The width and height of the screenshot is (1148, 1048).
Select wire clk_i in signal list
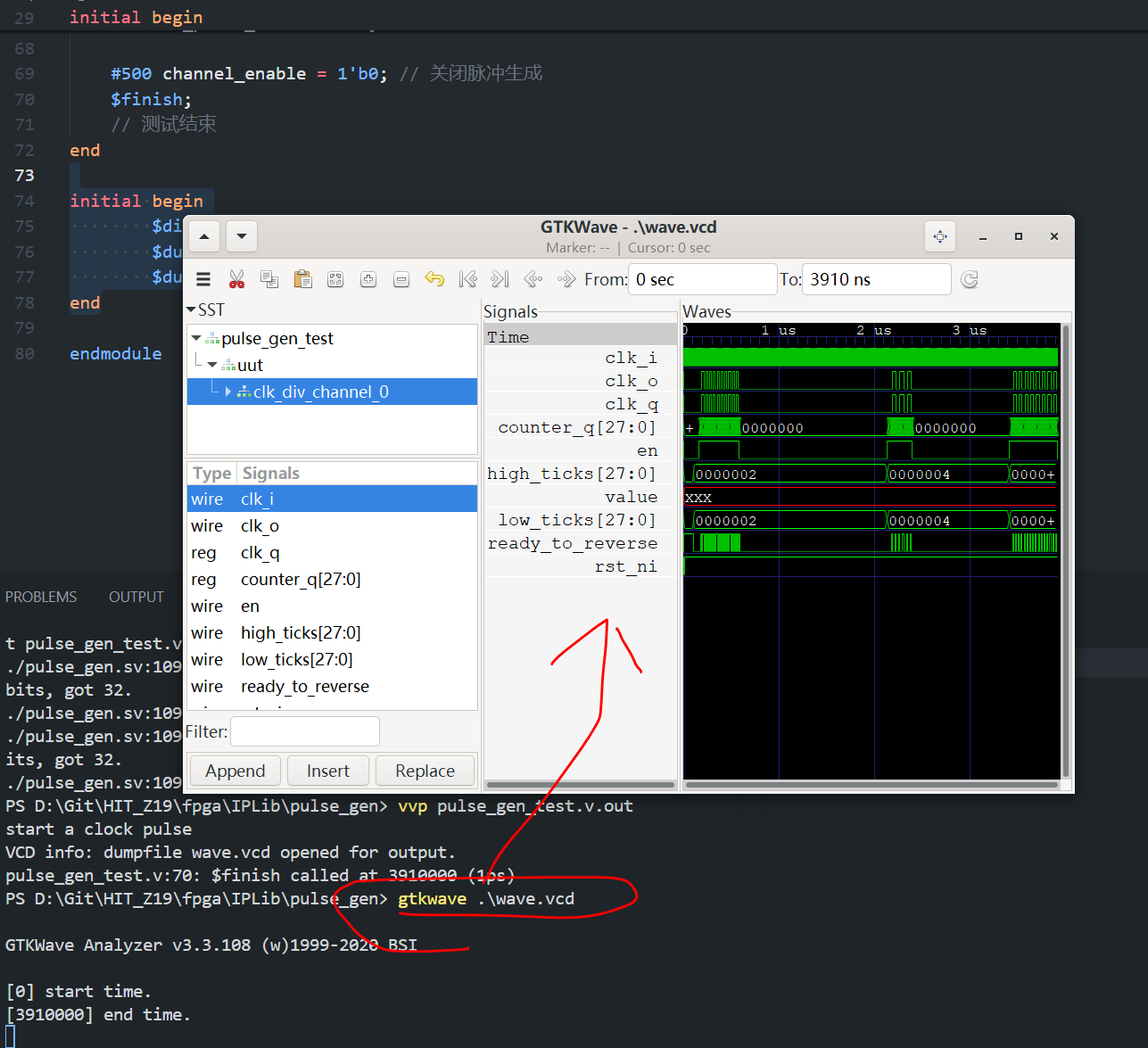[332, 499]
